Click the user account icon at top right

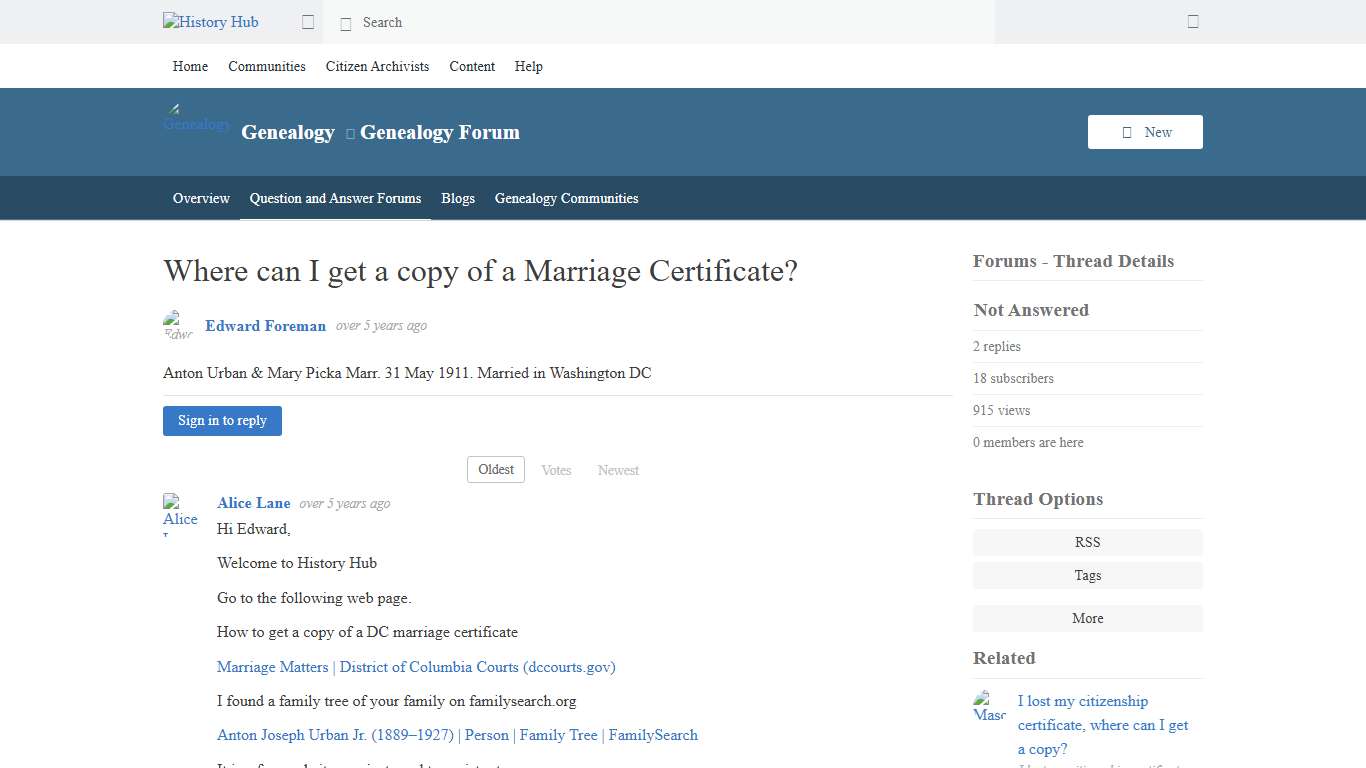pyautogui.click(x=1192, y=21)
